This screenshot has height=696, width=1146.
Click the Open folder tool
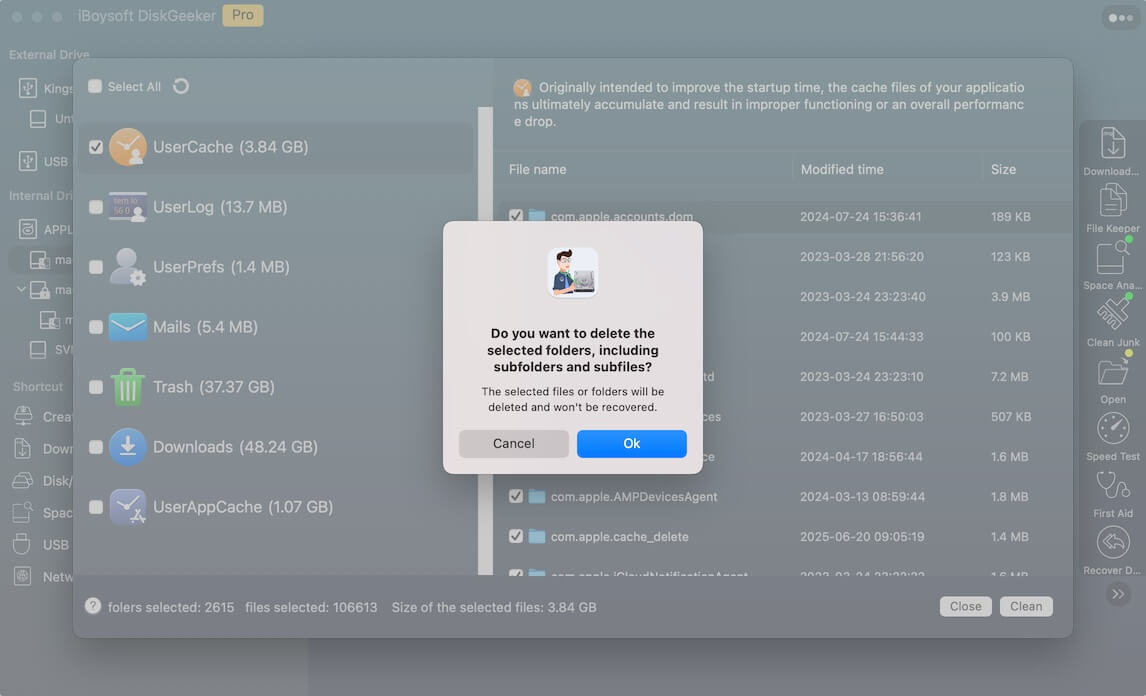pyautogui.click(x=1112, y=380)
